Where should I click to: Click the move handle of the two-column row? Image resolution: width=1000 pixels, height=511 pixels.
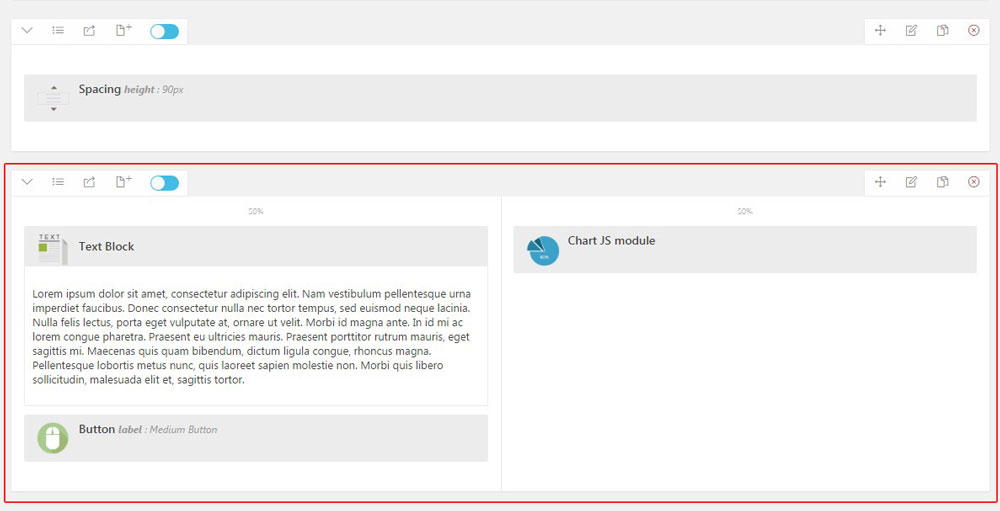880,182
